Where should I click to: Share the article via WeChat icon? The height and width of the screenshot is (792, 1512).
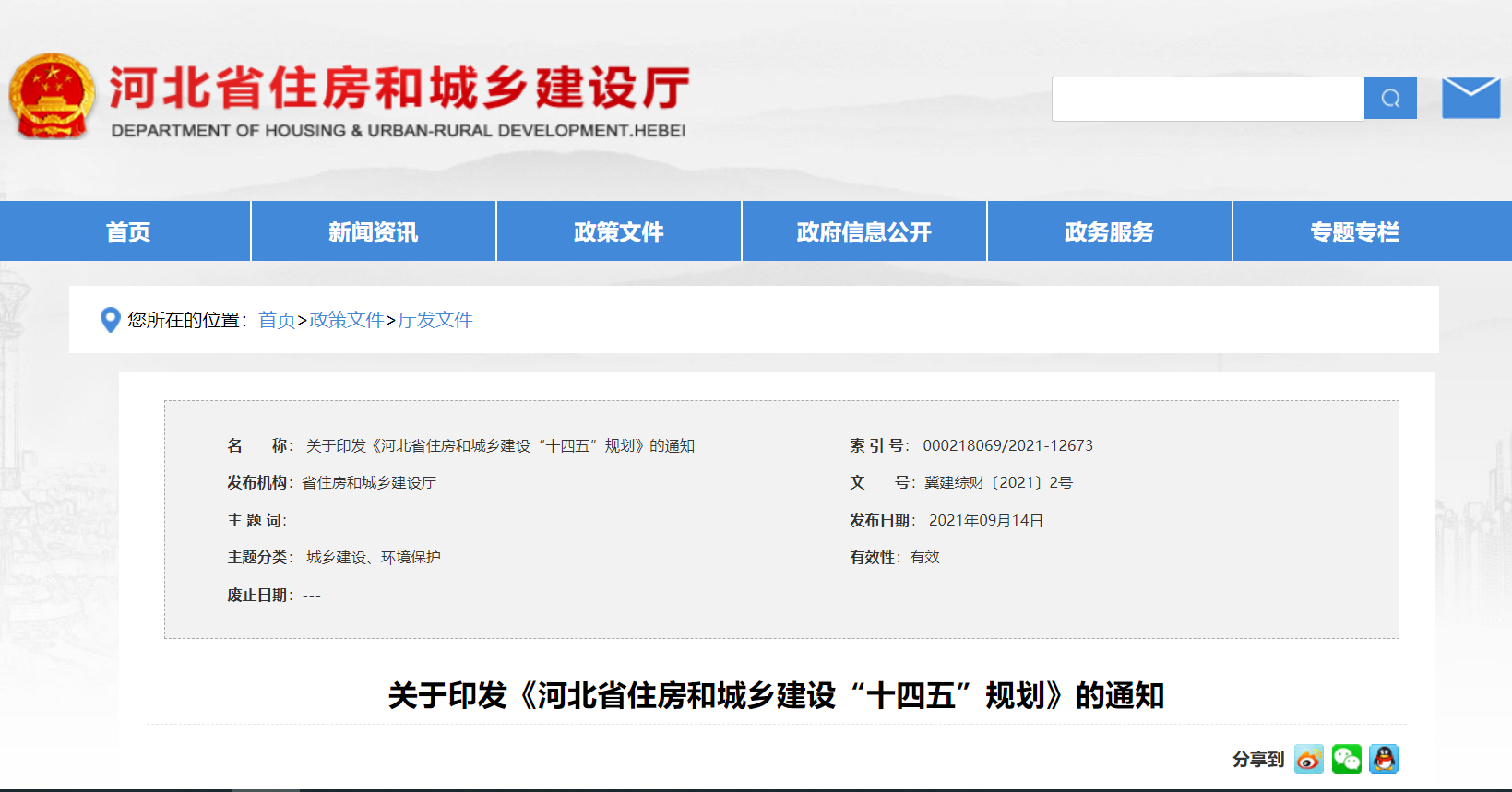click(1346, 759)
